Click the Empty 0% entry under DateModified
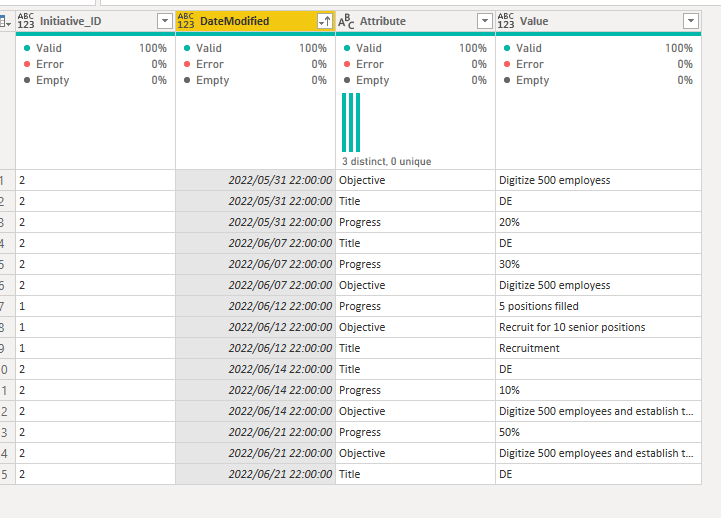The image size is (721, 518). 255,80
